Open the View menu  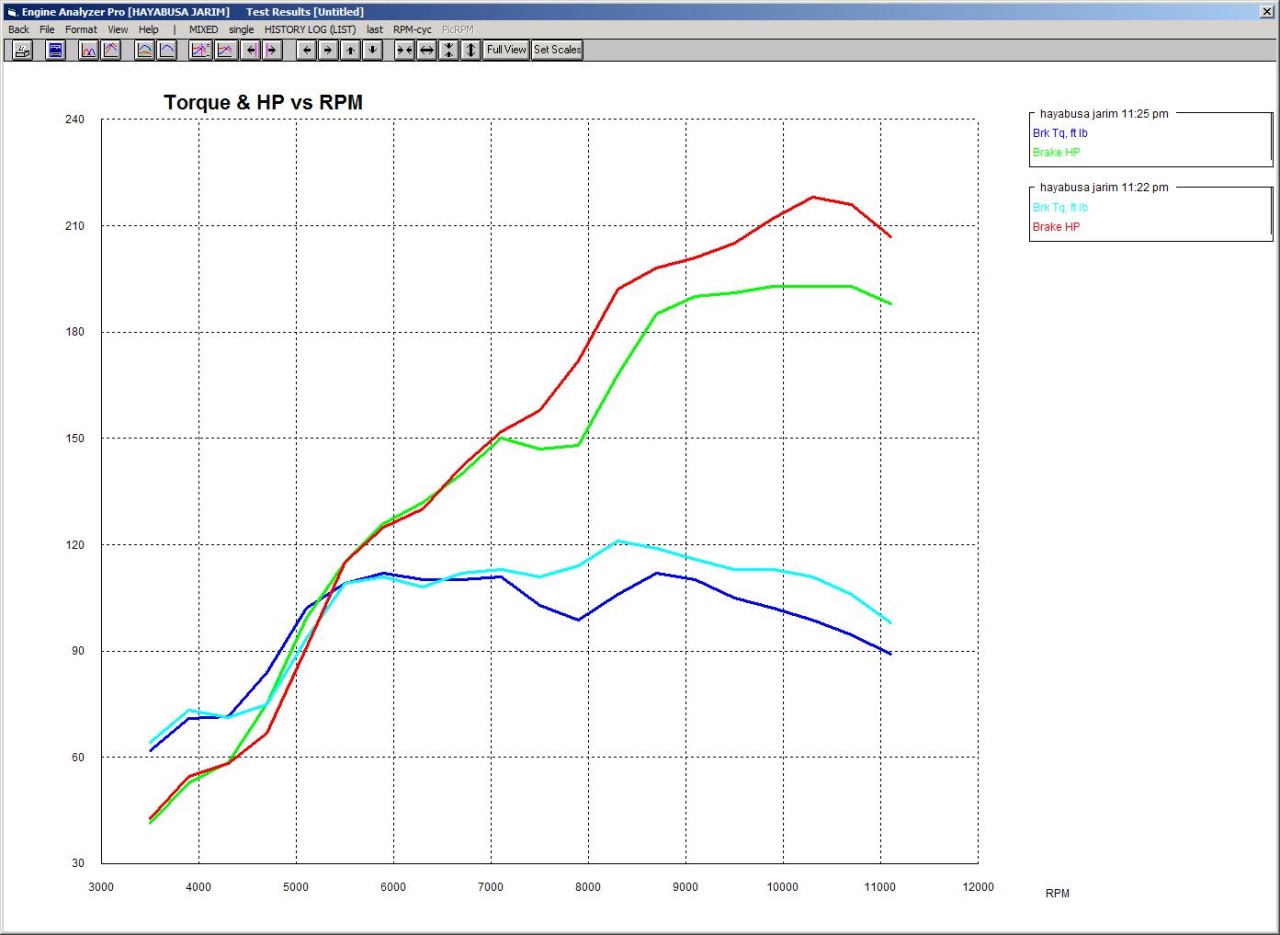(118, 29)
